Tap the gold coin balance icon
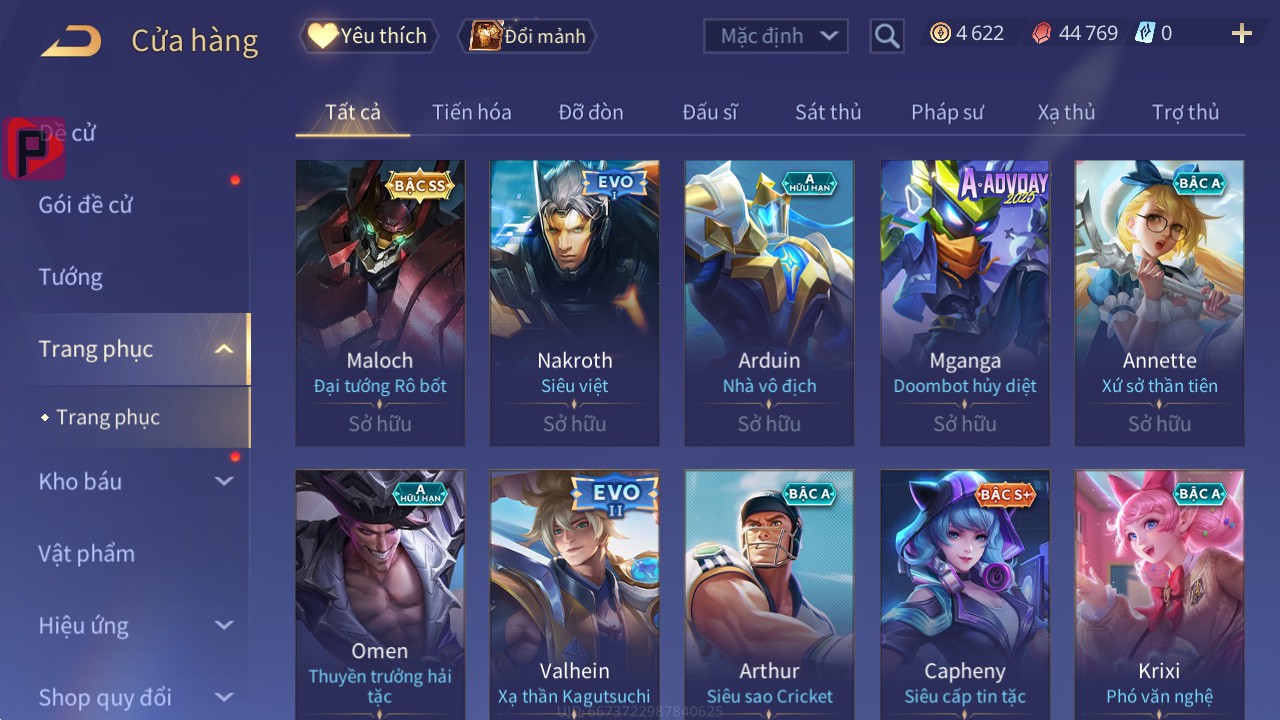Viewport: 1280px width, 720px height. [x=940, y=33]
